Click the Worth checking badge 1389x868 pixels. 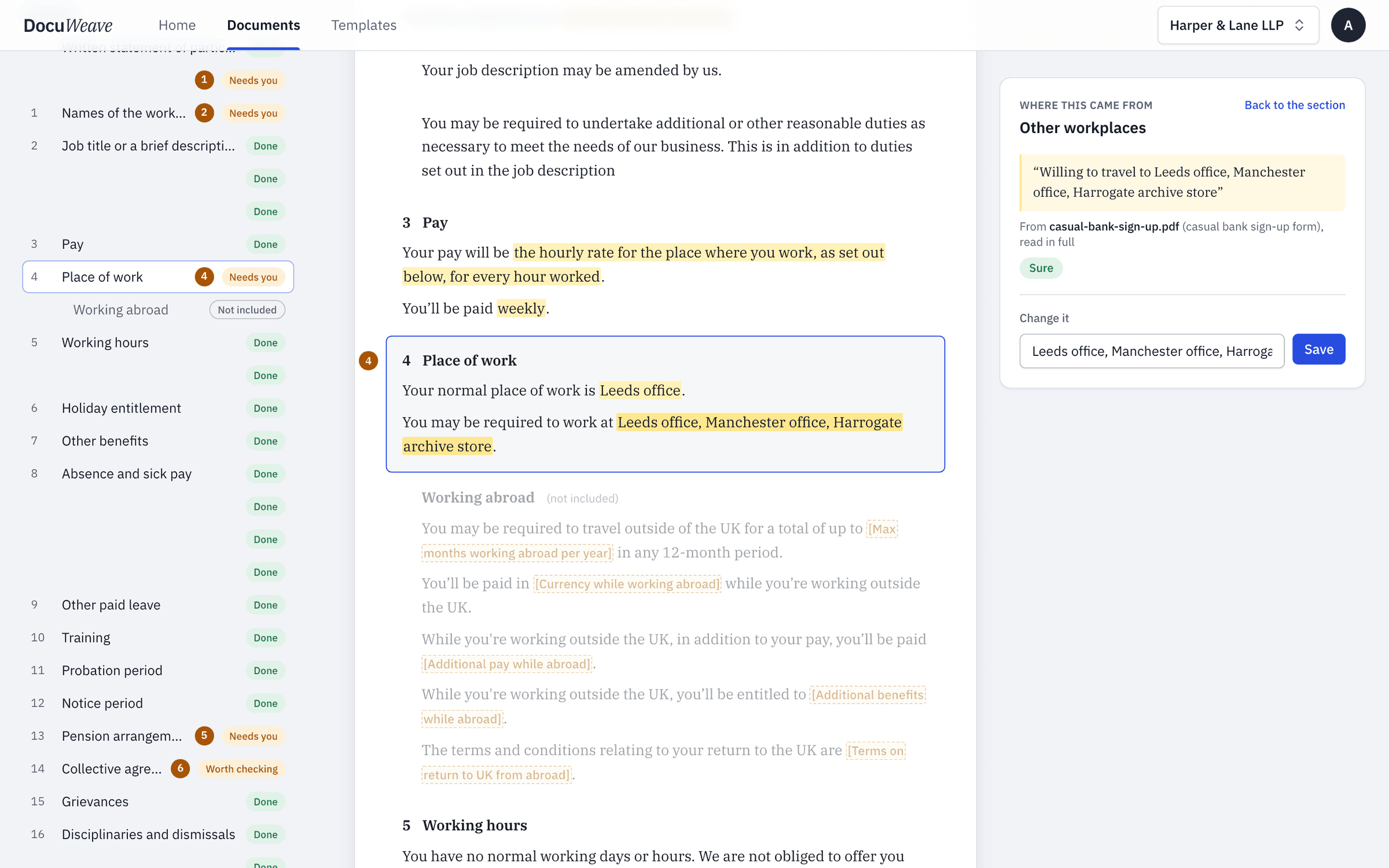pyautogui.click(x=241, y=769)
